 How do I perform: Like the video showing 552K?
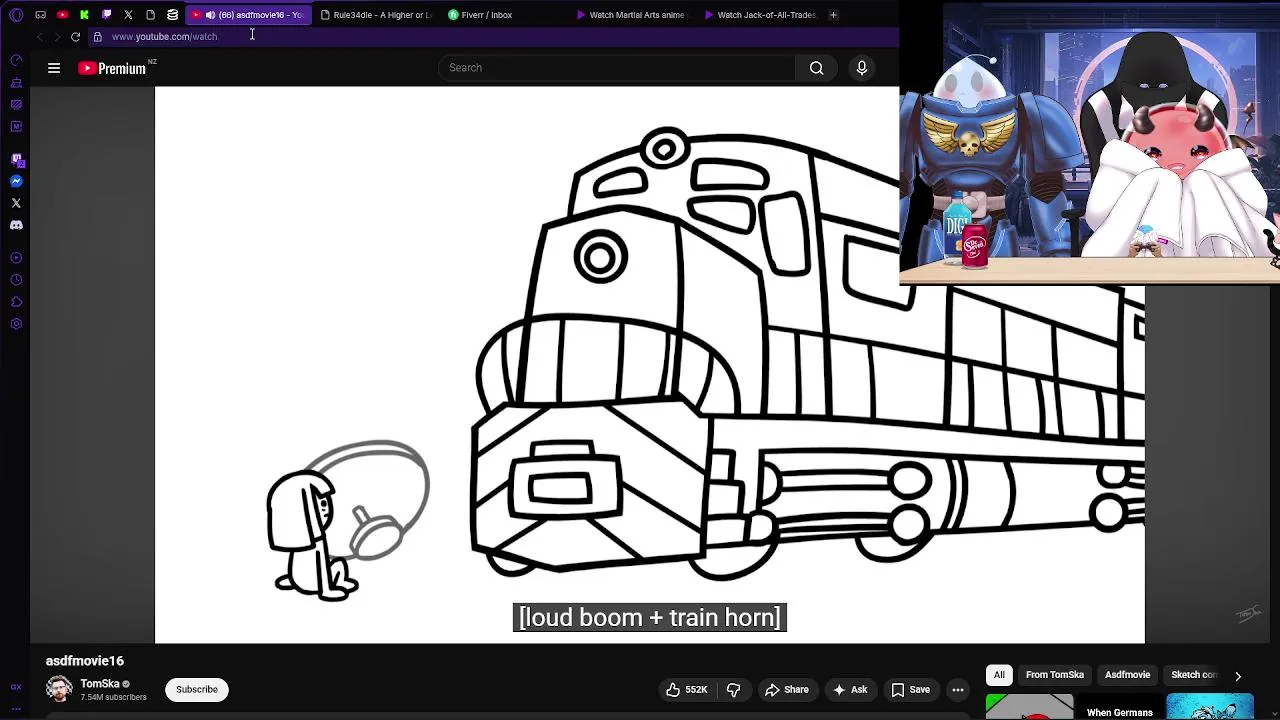point(687,689)
